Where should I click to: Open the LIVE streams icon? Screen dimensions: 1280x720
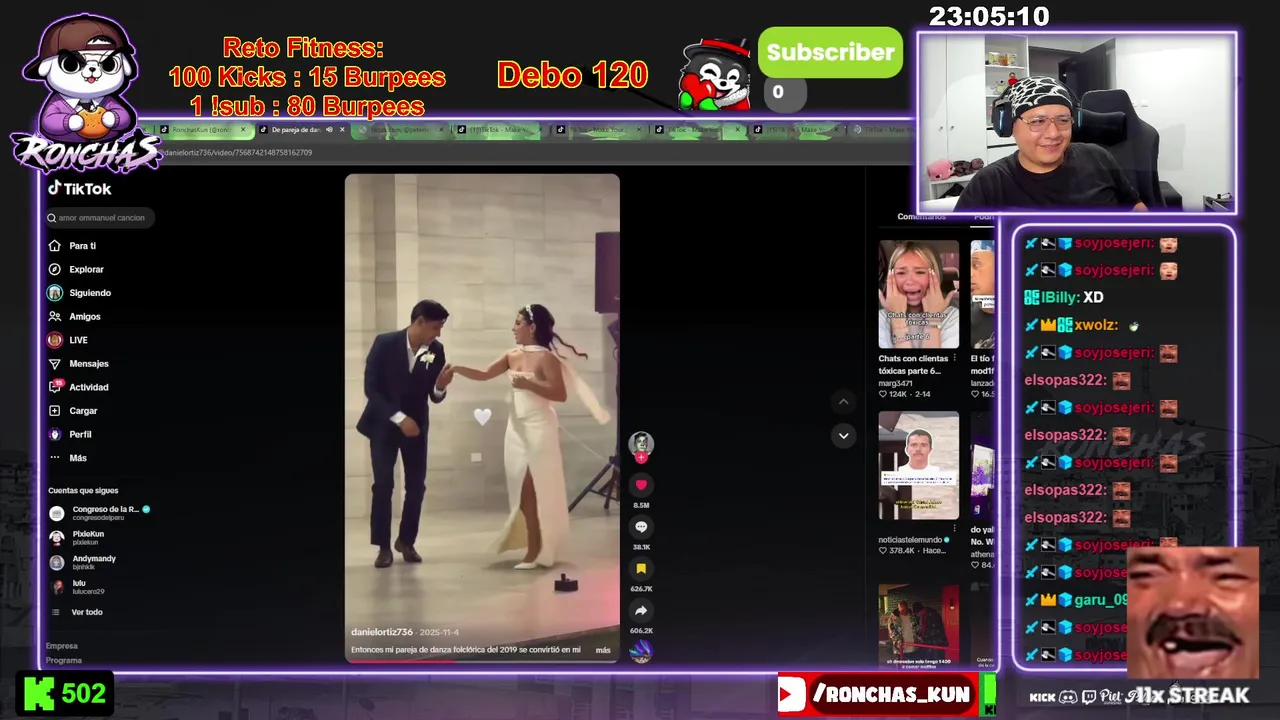click(x=54, y=340)
